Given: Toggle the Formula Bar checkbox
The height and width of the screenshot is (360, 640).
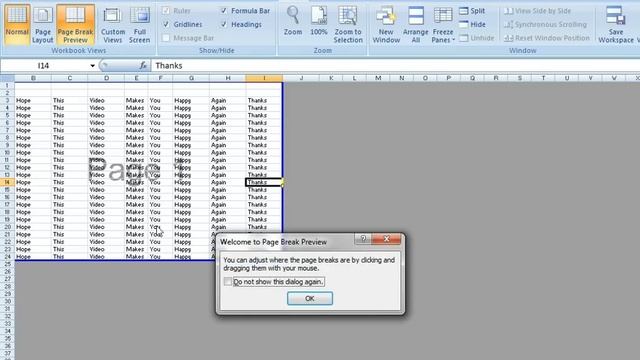Looking at the screenshot, I should coord(224,11).
